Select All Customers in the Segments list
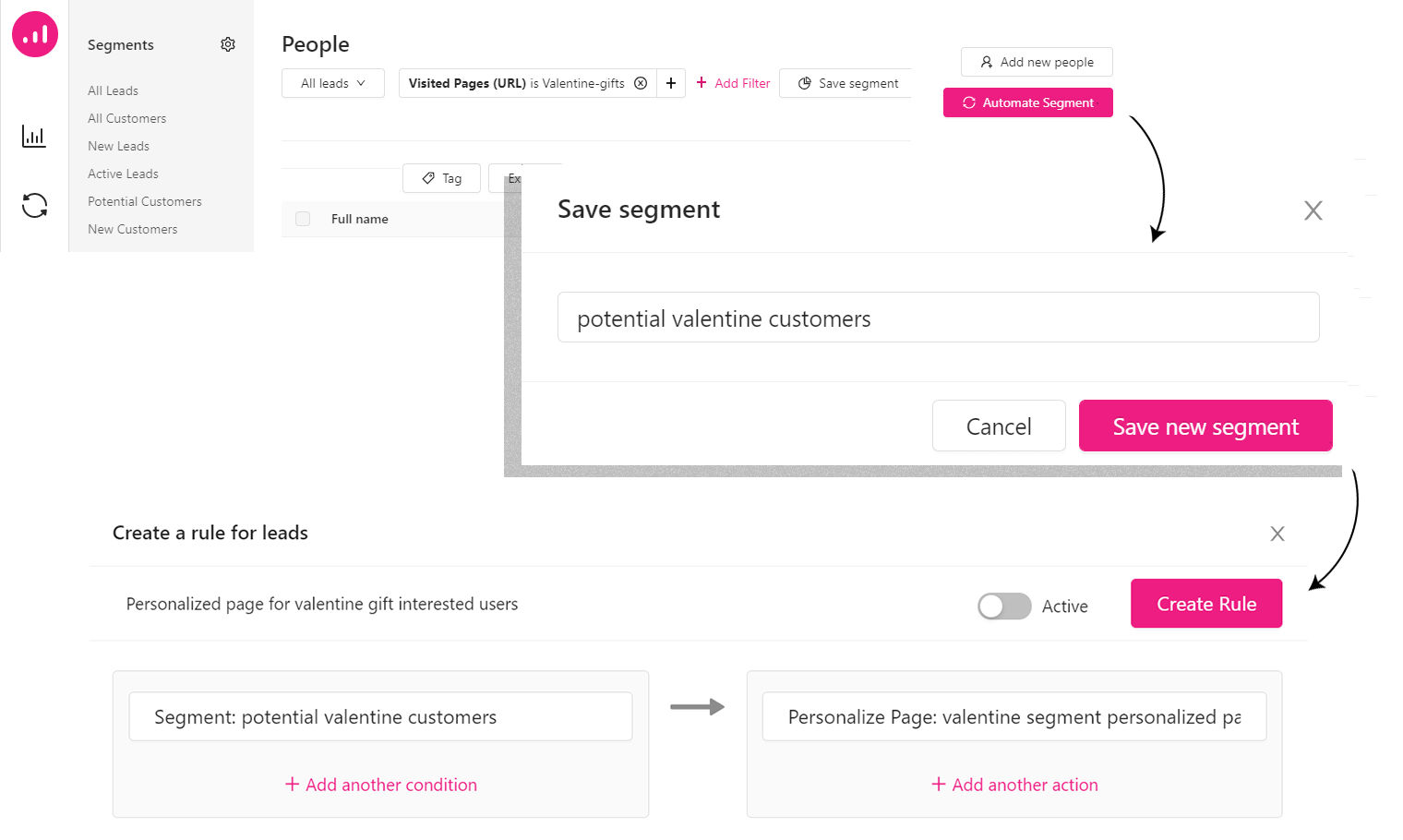 click(126, 118)
